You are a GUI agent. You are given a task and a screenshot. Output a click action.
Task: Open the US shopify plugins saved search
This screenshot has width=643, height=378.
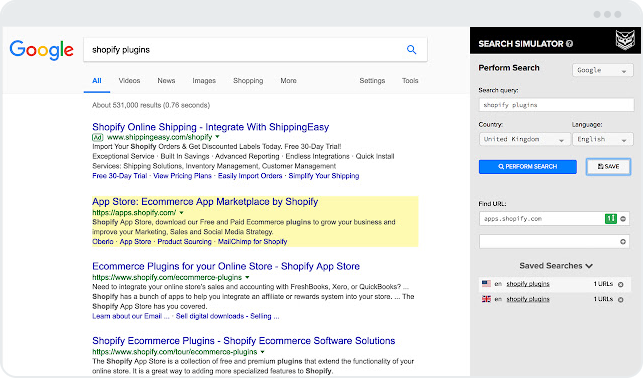coord(528,284)
